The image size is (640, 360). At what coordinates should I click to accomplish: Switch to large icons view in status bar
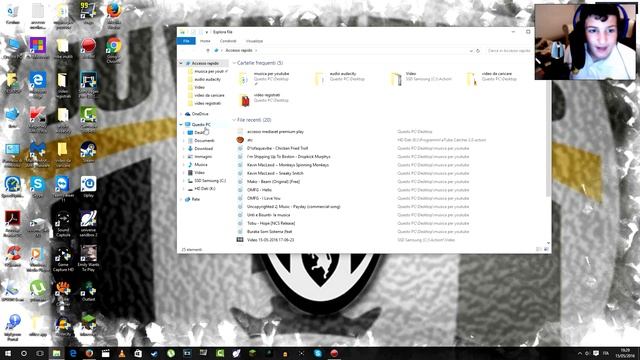546,249
